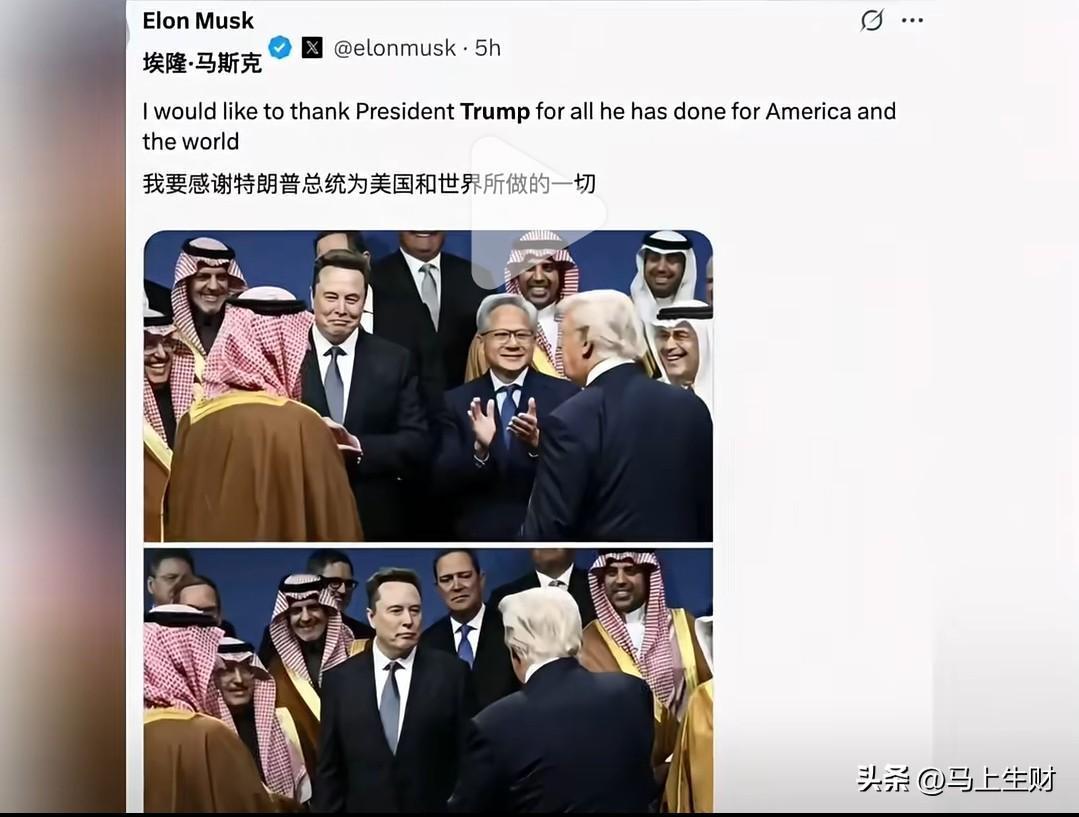The height and width of the screenshot is (817, 1079).
Task: Click the @马上生财 watermark handle
Action: [987, 779]
